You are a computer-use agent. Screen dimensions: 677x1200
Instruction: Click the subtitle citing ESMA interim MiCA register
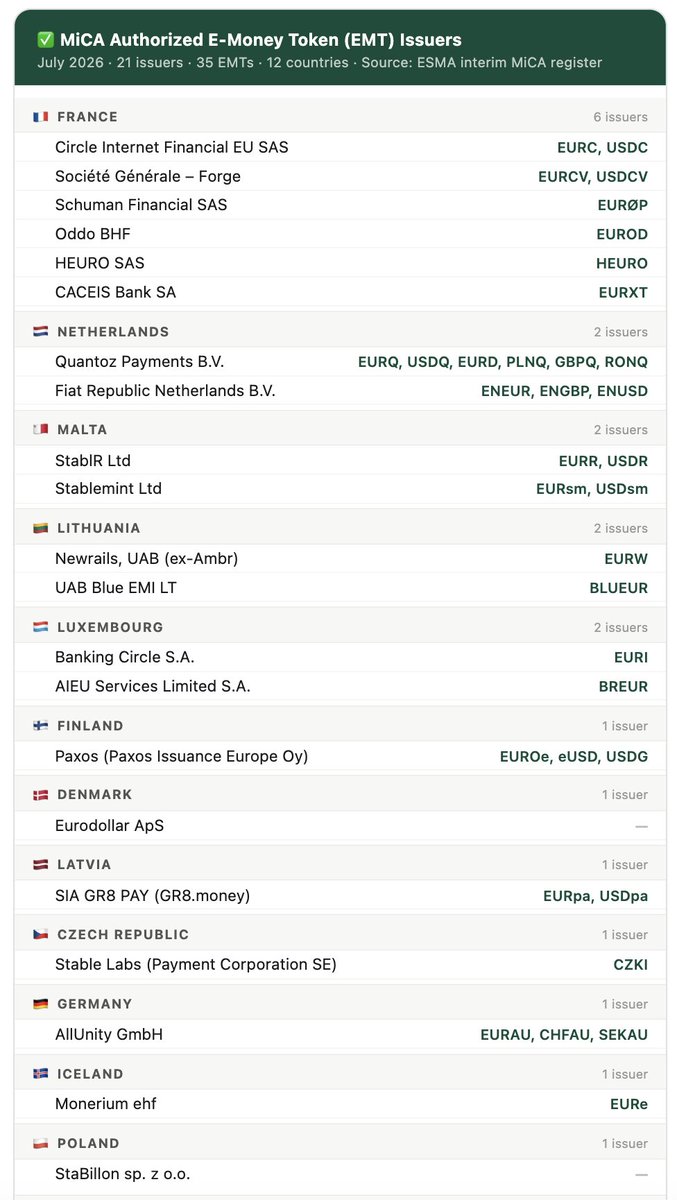(x=319, y=63)
